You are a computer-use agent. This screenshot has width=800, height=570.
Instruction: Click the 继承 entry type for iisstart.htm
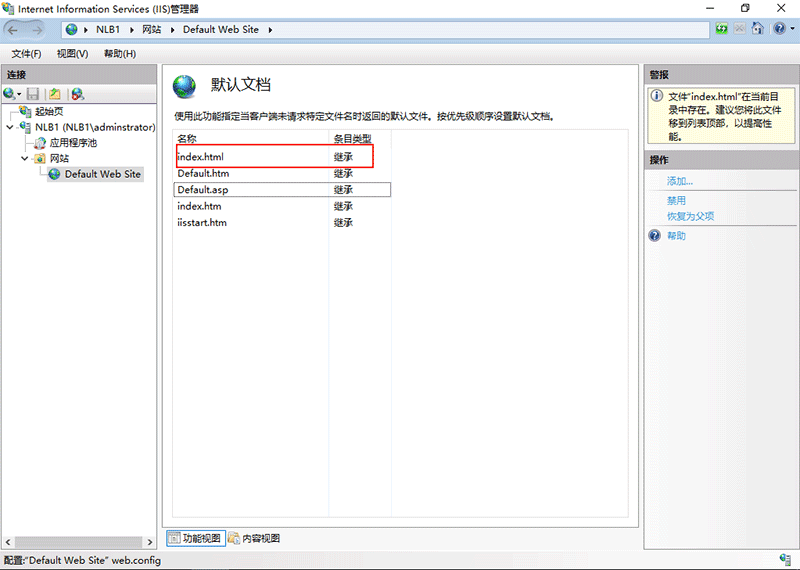[343, 222]
